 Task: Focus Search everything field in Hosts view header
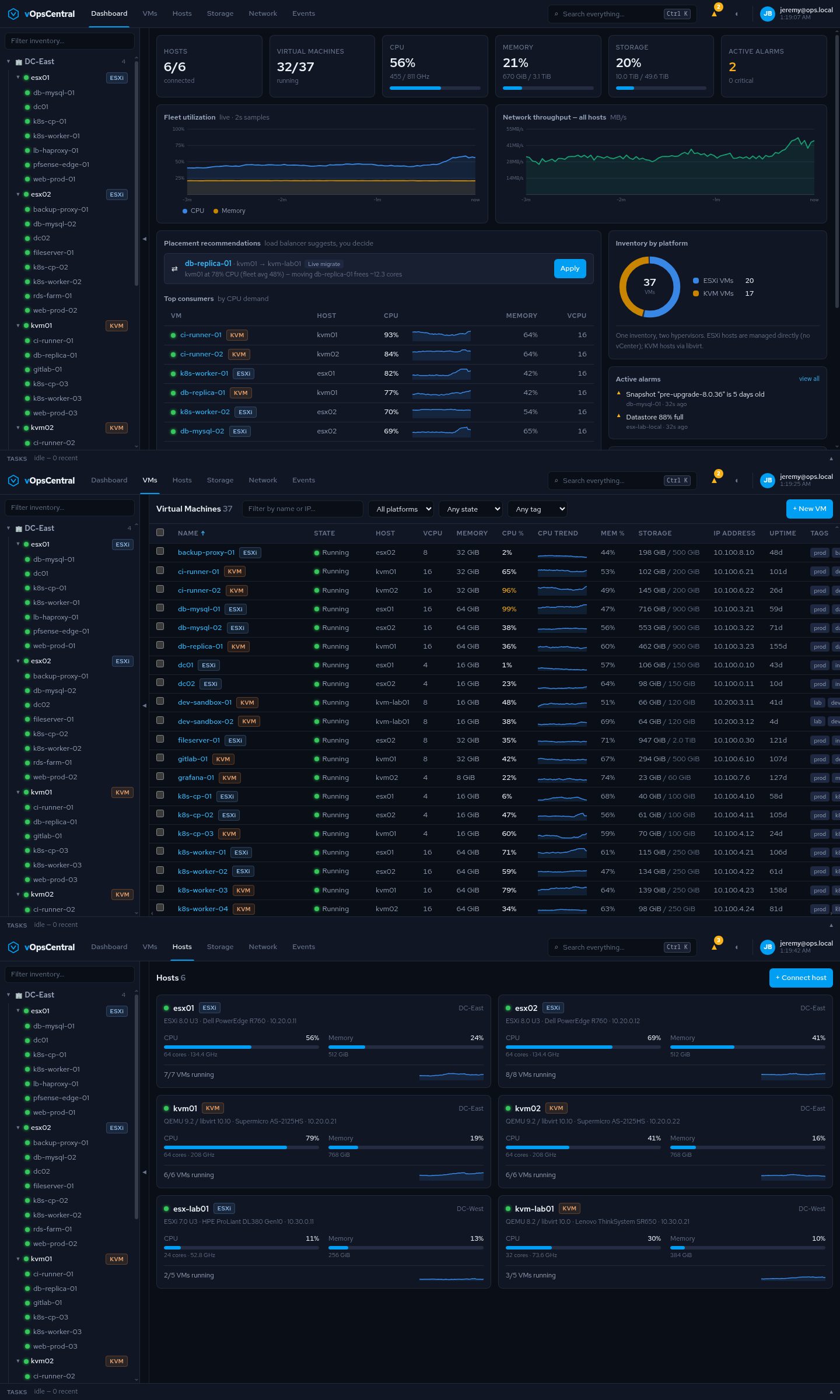622,947
